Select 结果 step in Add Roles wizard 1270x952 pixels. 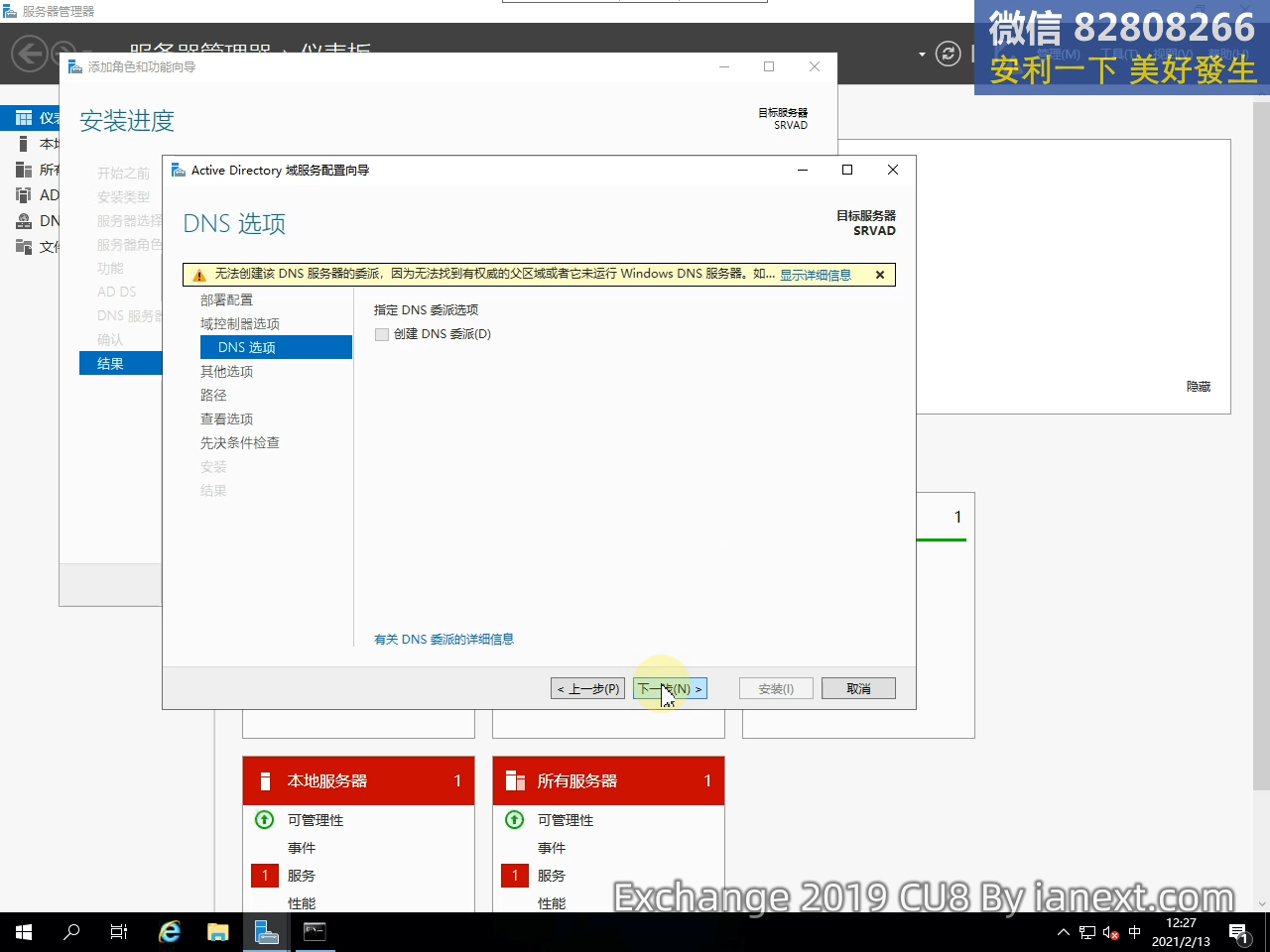pyautogui.click(x=120, y=364)
